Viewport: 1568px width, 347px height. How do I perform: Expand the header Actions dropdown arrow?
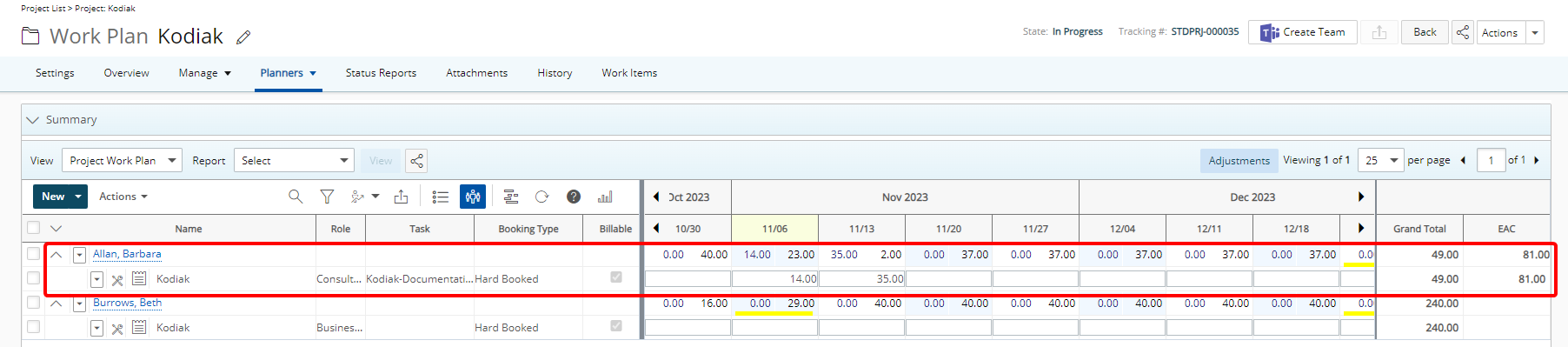1535,32
